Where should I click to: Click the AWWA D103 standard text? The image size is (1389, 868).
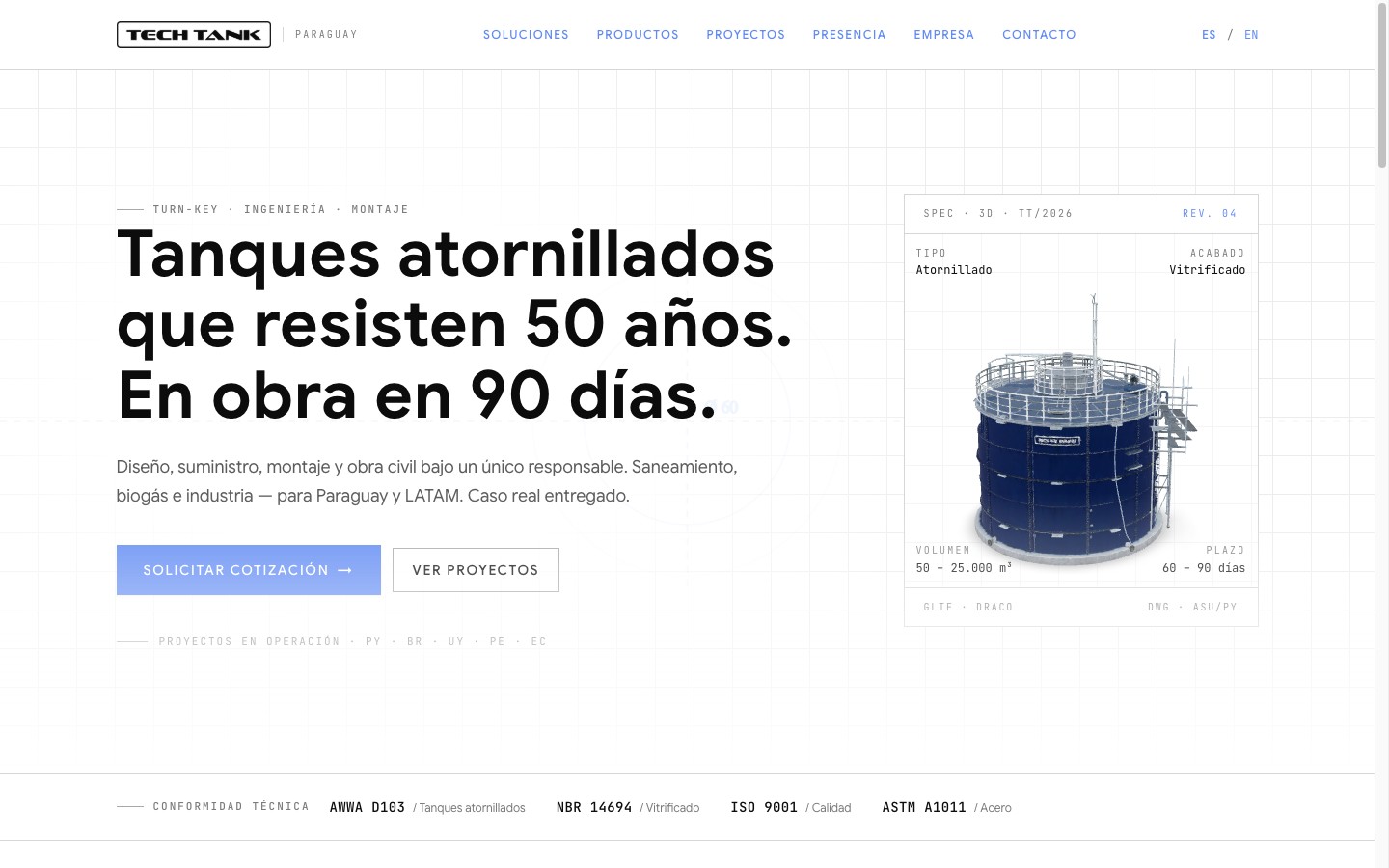[368, 807]
